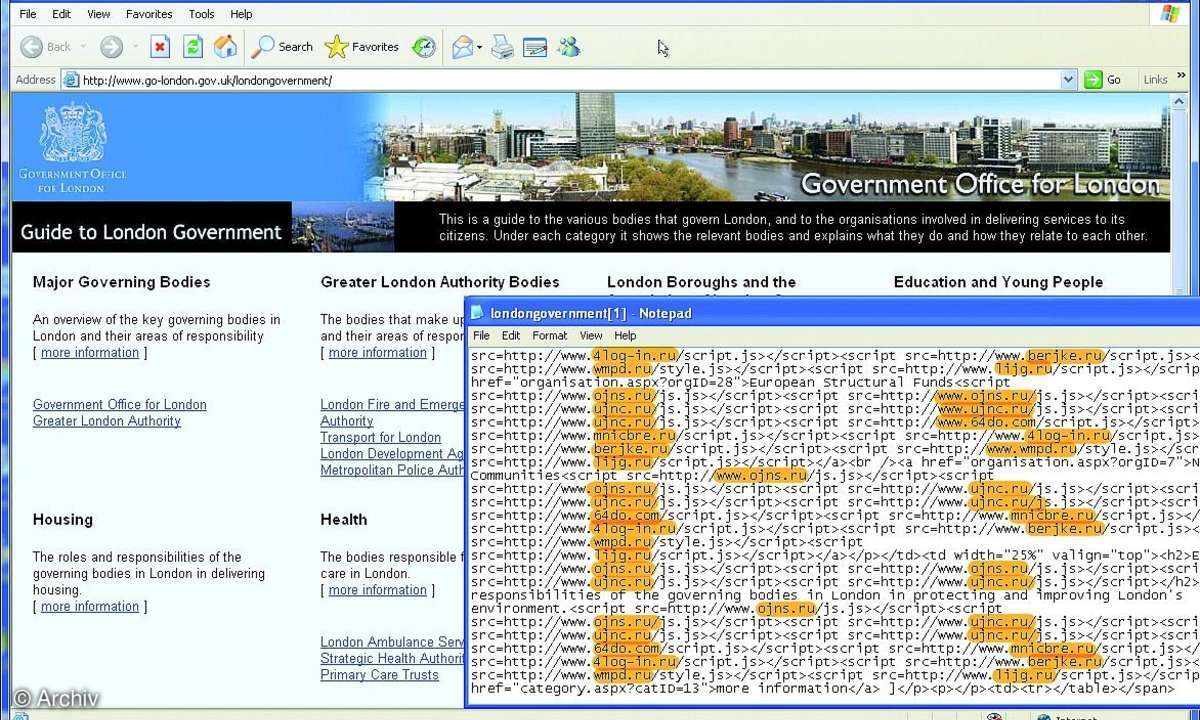Image resolution: width=1200 pixels, height=720 pixels.
Task: Click the page icon in address bar
Action: [70, 80]
